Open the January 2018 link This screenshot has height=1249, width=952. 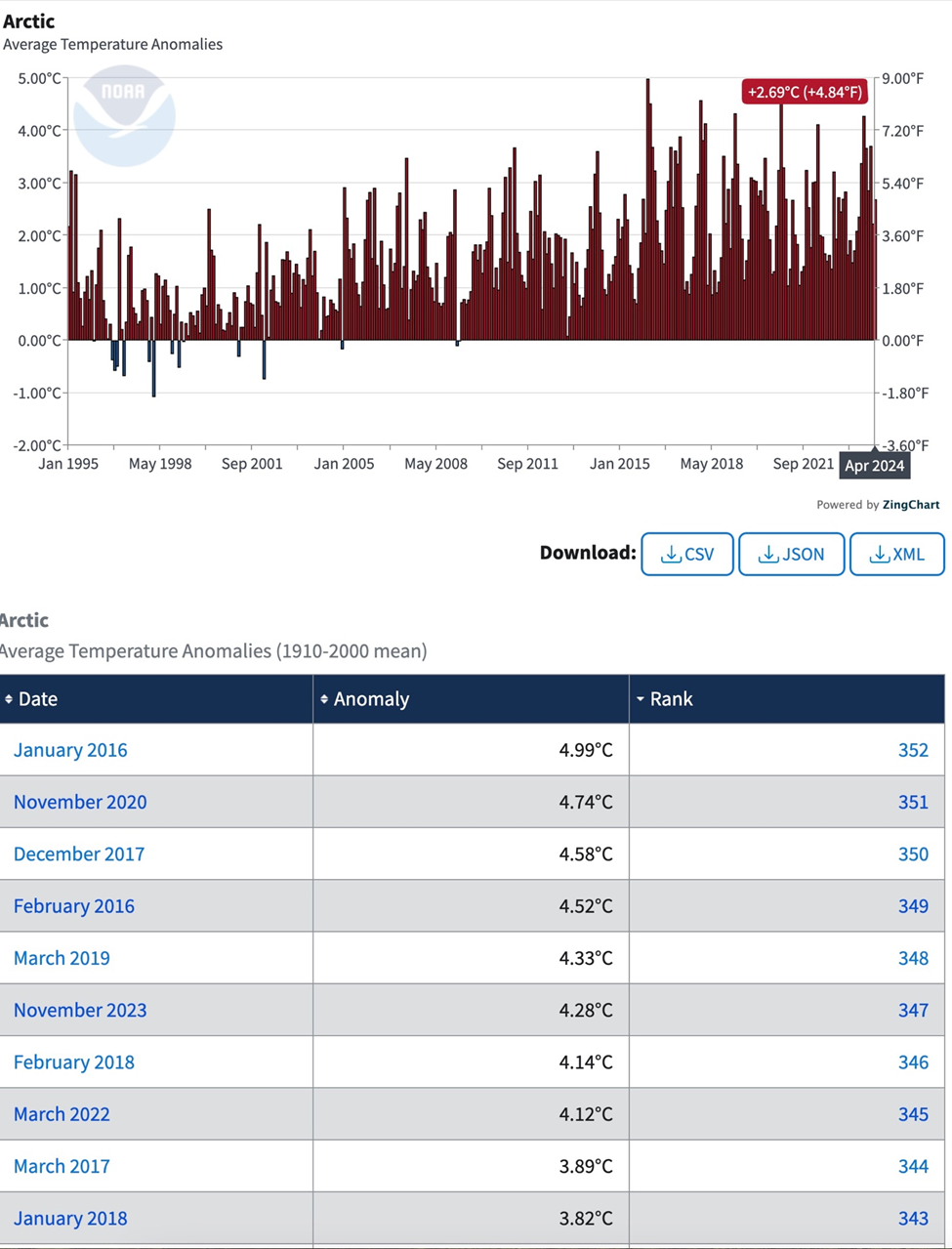coord(70,1218)
